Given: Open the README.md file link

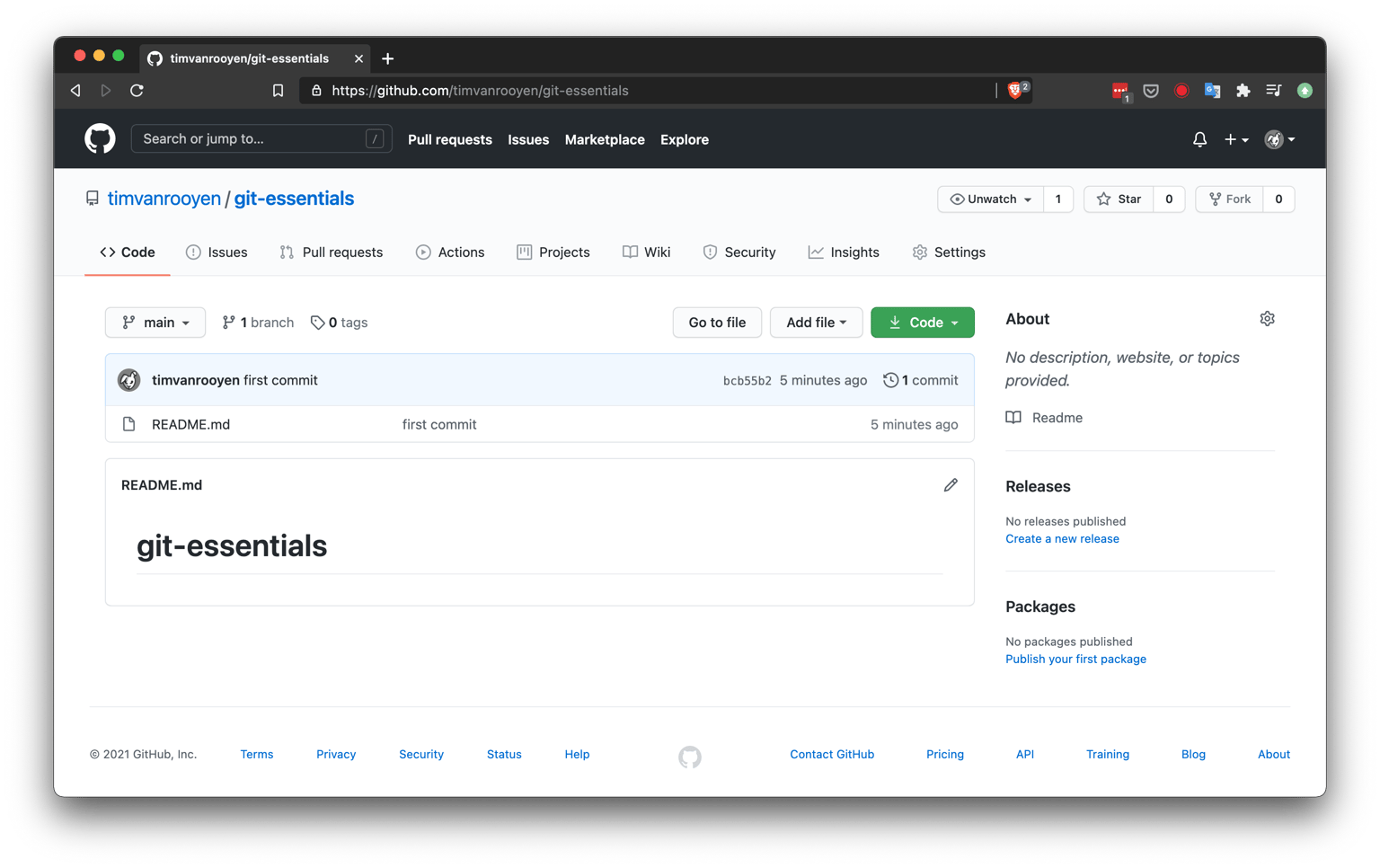Looking at the screenshot, I should (x=190, y=424).
